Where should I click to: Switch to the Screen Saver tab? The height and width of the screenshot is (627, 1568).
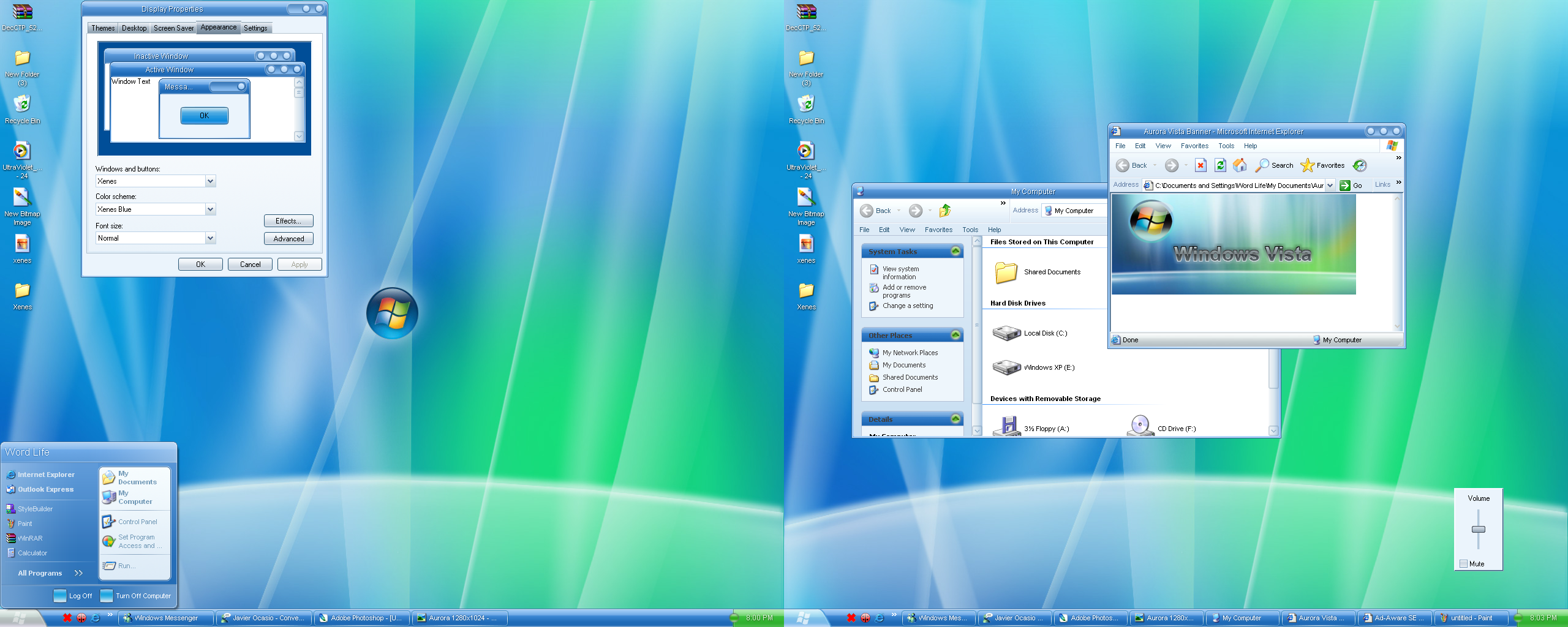(x=173, y=28)
